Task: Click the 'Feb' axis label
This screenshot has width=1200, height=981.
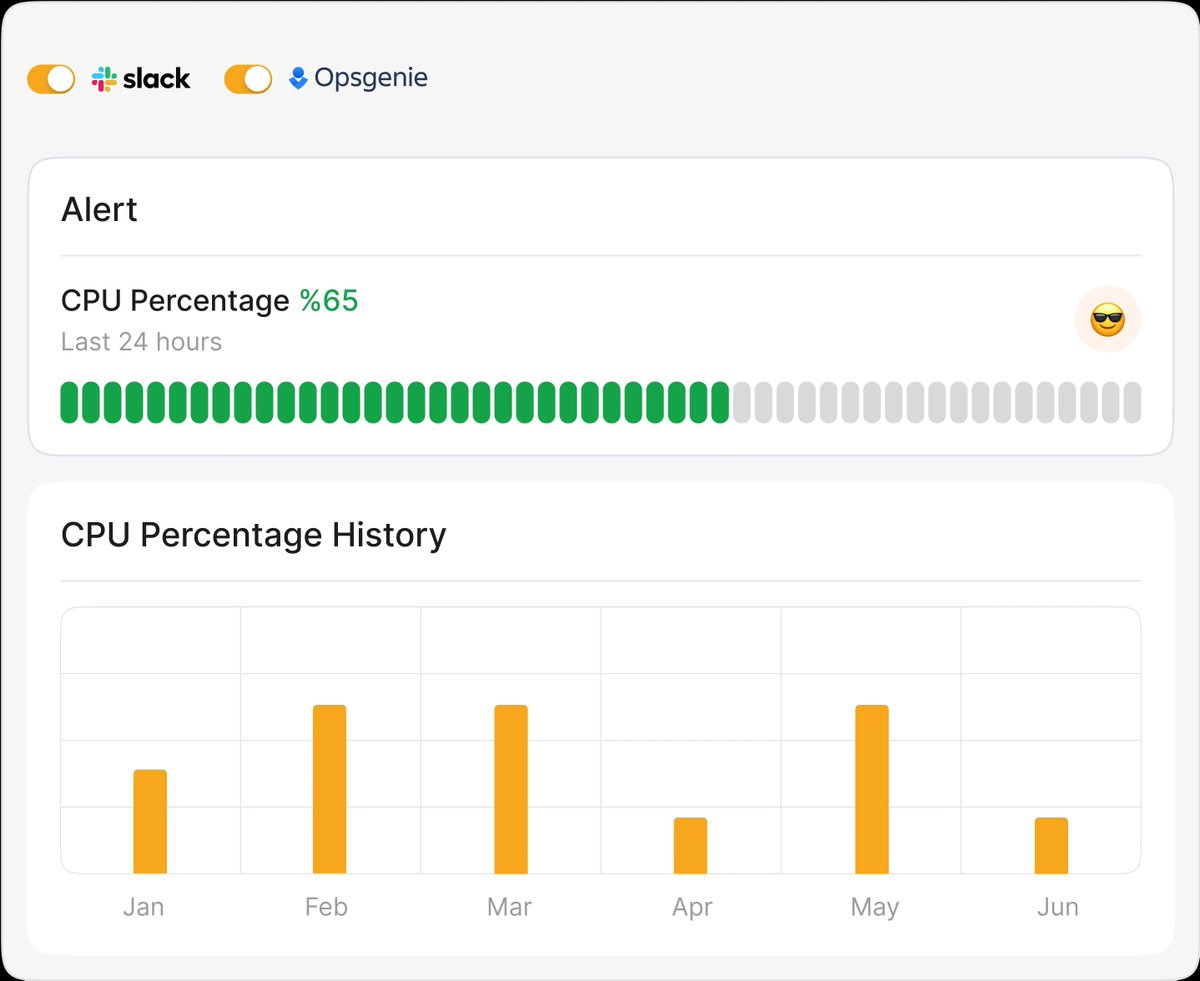Action: pyautogui.click(x=326, y=907)
